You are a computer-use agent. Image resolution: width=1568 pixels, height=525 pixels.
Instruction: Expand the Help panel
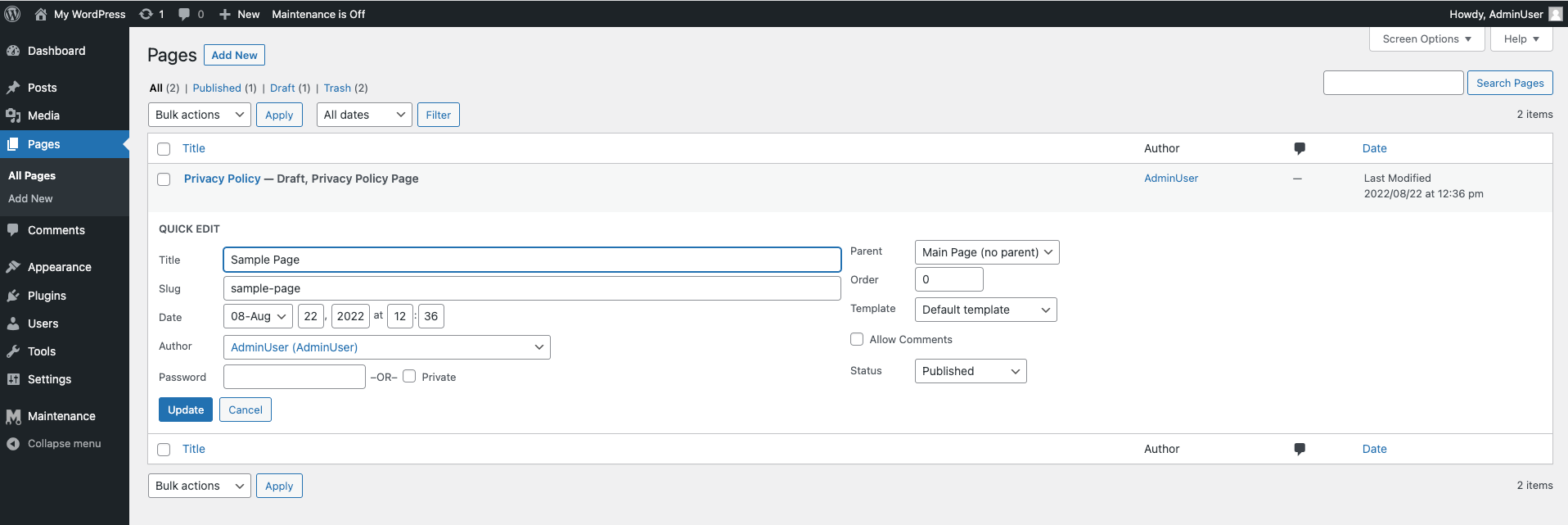coord(1521,38)
